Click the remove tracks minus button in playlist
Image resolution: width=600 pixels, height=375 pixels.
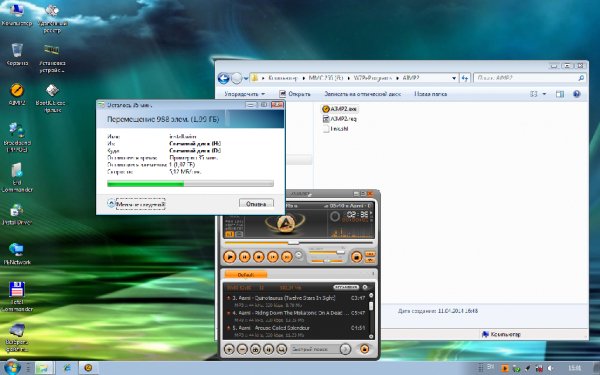tap(242, 349)
